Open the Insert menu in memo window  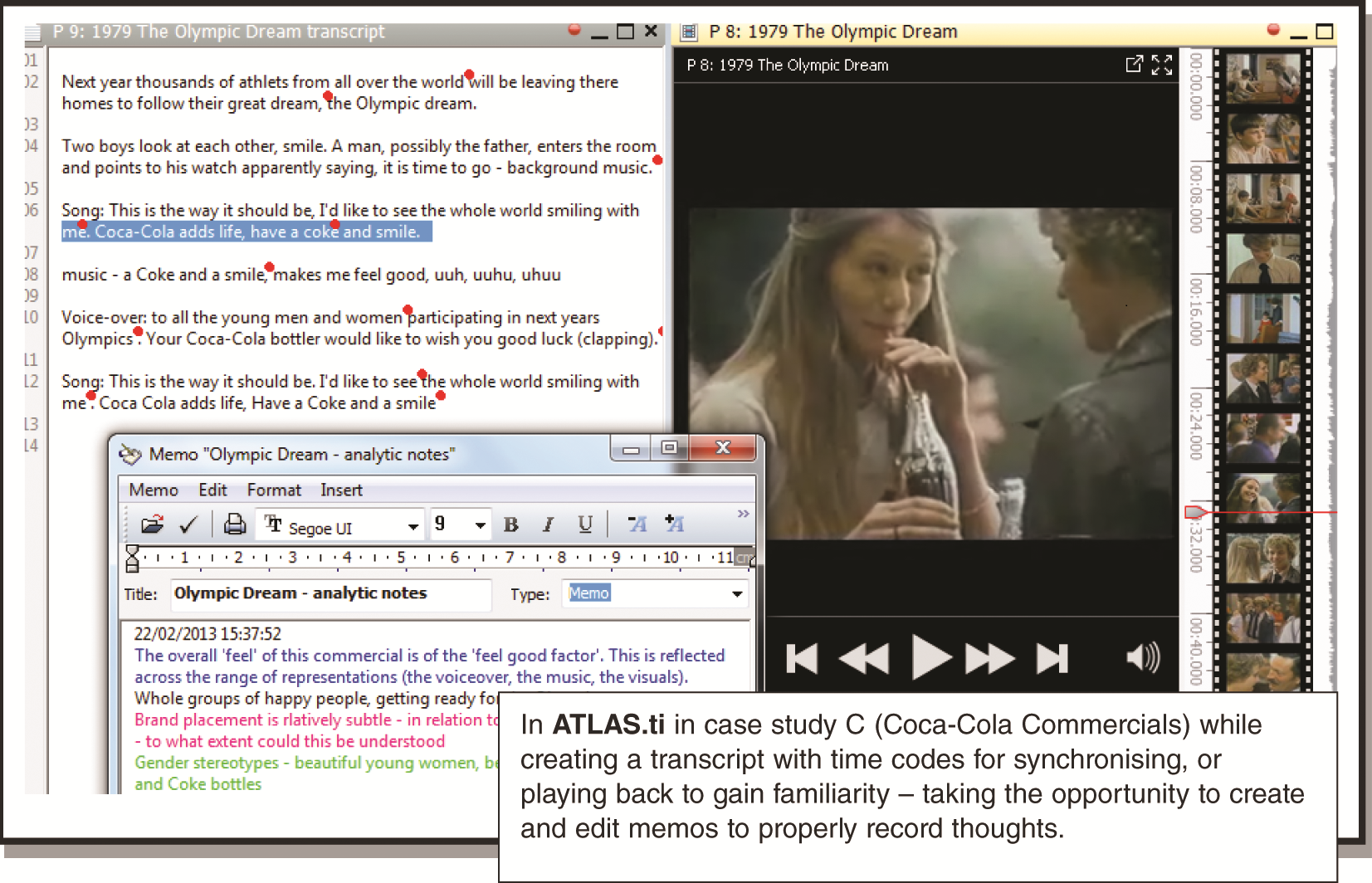341,490
